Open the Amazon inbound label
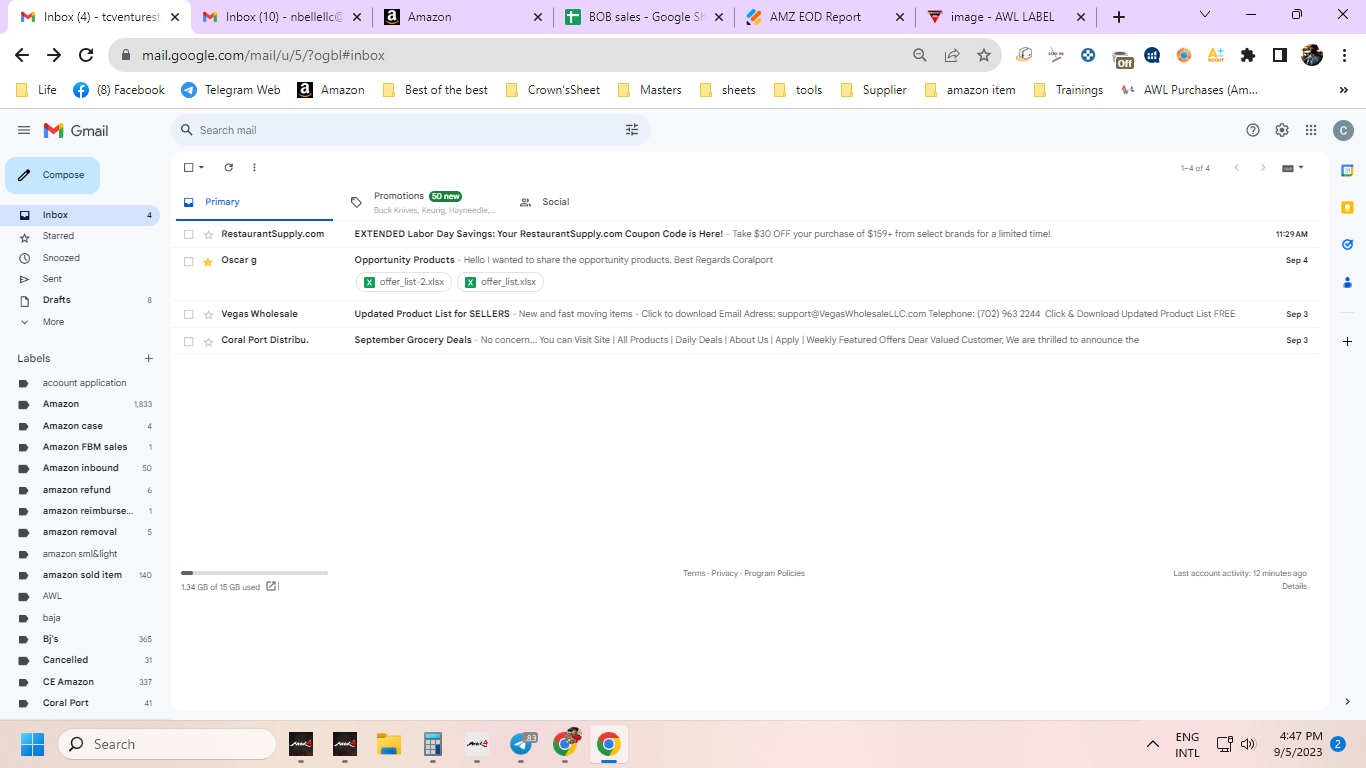Image resolution: width=1366 pixels, height=768 pixels. tap(82, 468)
